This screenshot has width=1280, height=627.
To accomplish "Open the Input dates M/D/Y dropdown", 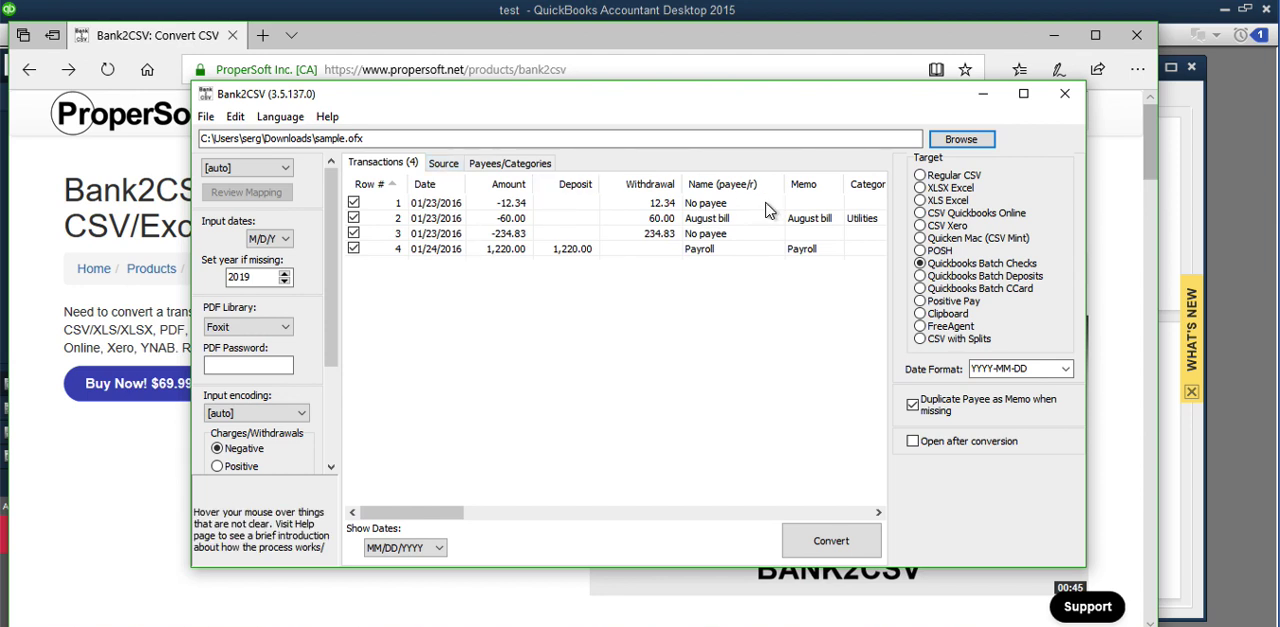I will [269, 239].
